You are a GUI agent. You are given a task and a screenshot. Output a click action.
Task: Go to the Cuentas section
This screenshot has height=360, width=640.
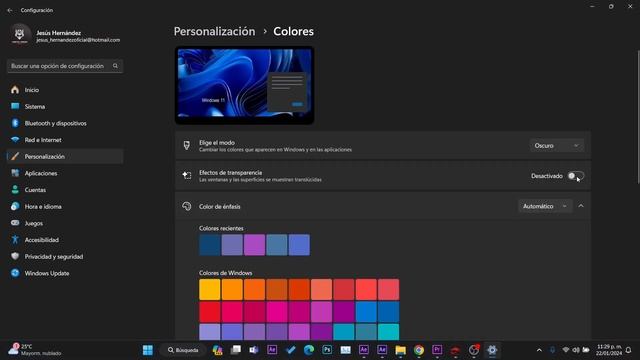coord(65,190)
